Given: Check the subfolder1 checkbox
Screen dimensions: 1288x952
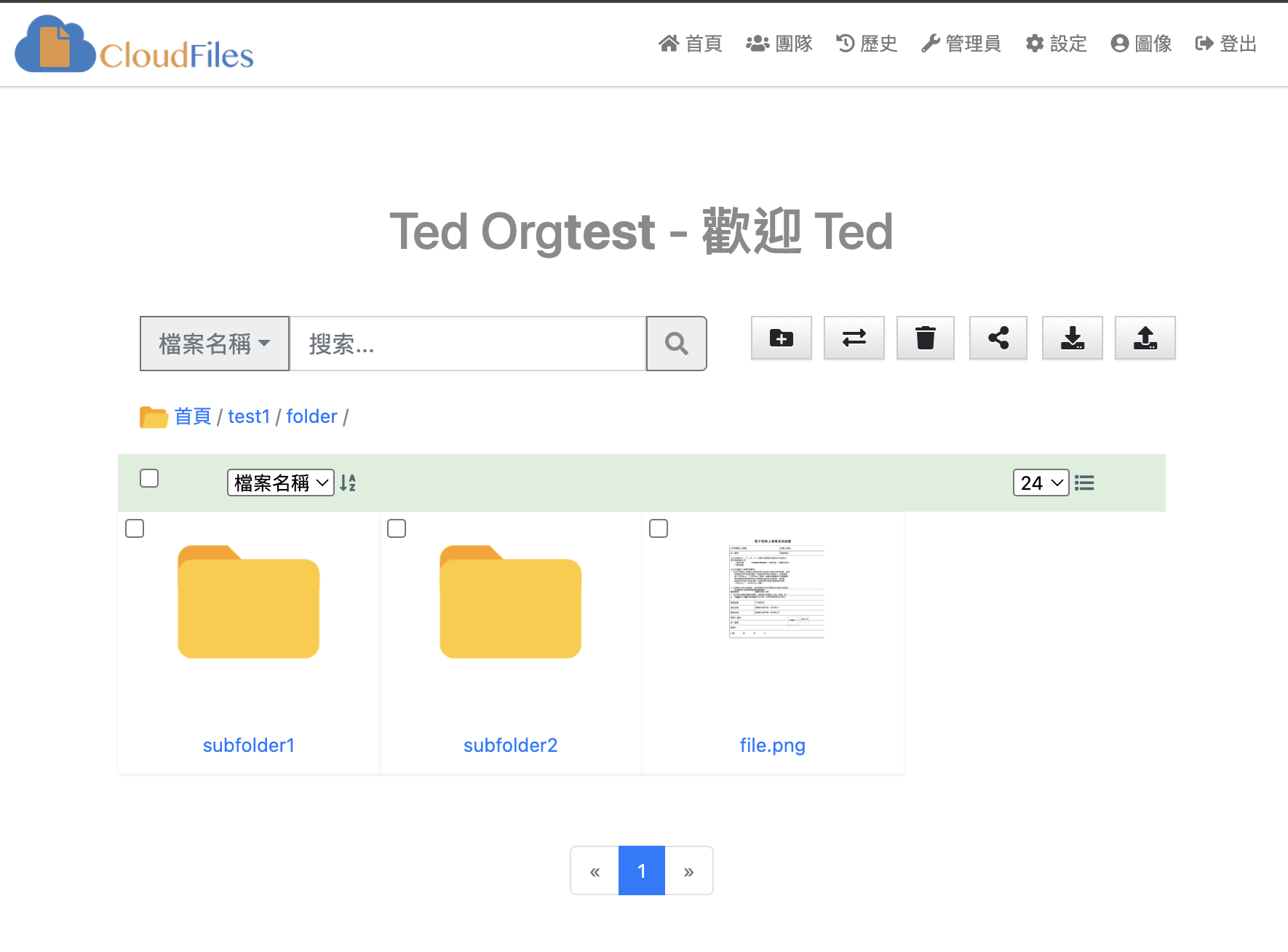Looking at the screenshot, I should 135,528.
